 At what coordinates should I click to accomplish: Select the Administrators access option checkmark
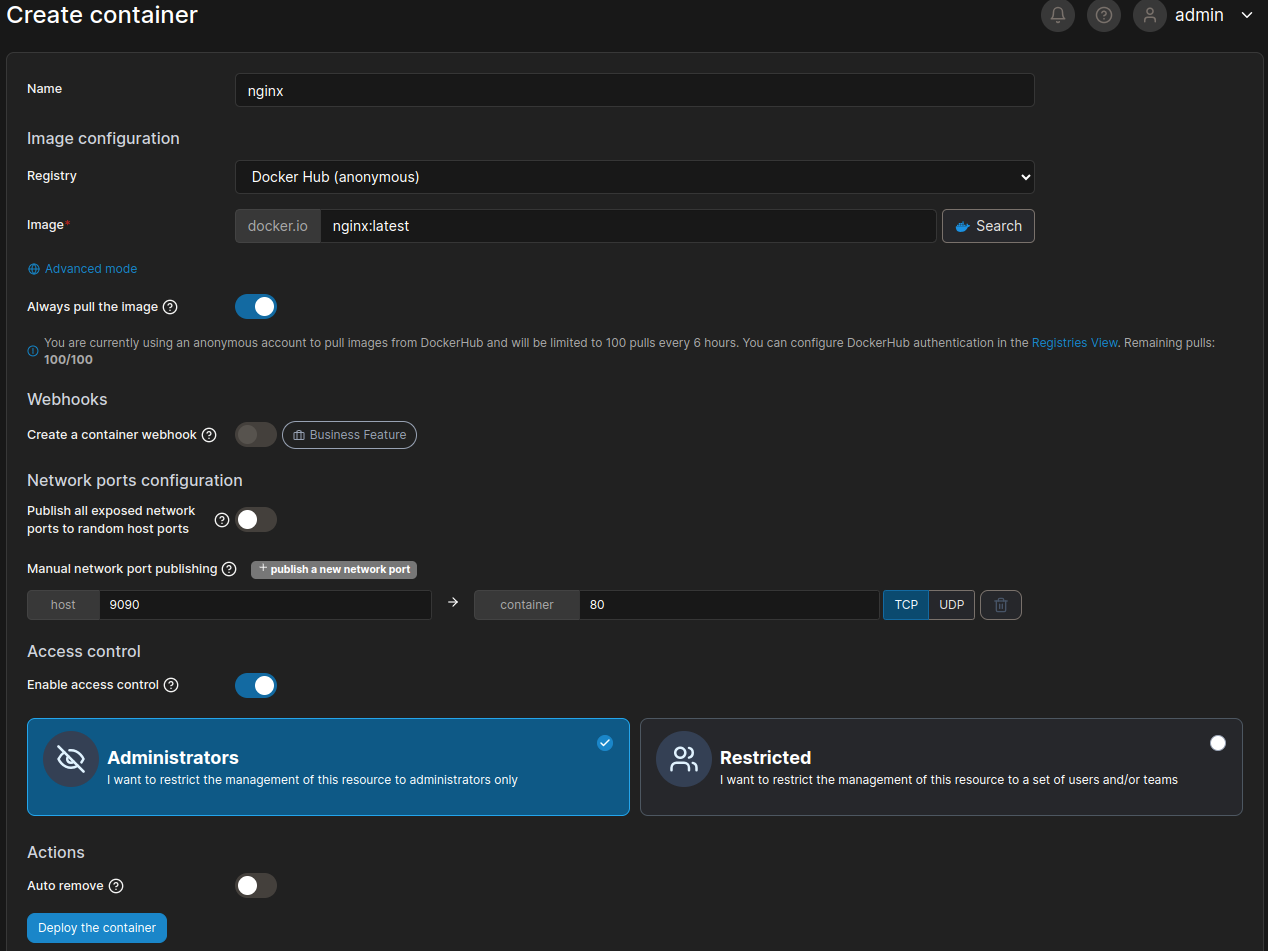pyautogui.click(x=605, y=743)
